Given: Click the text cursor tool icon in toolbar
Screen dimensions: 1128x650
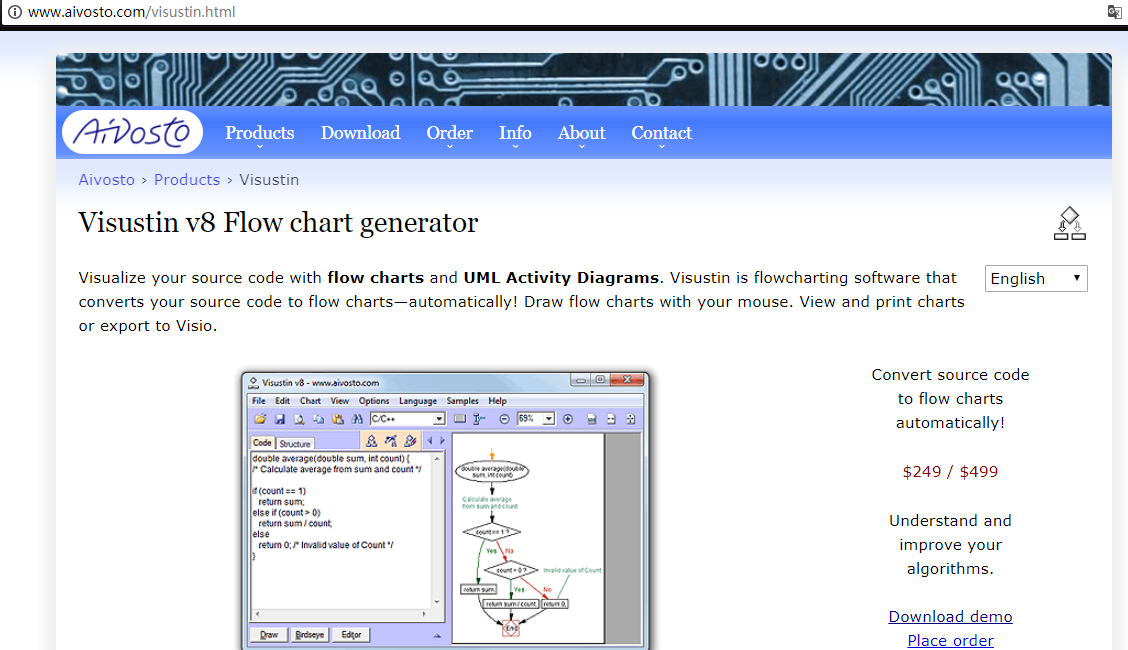Looking at the screenshot, I should tap(479, 419).
